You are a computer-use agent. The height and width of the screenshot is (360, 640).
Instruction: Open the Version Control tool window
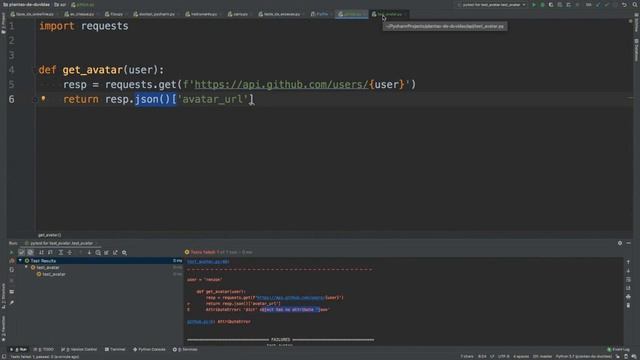click(x=79, y=349)
